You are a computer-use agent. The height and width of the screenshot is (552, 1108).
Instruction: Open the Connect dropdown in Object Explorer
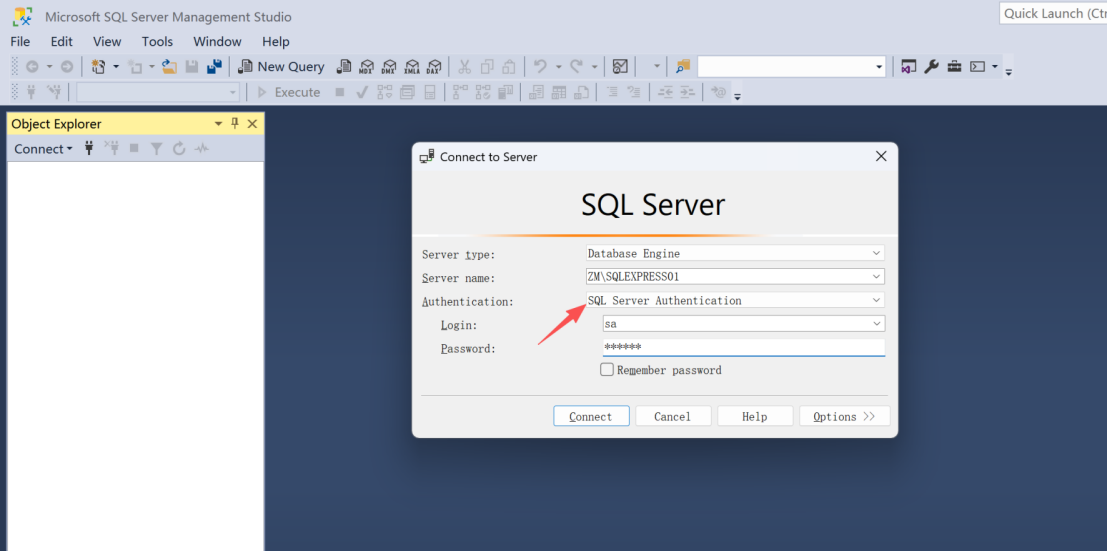tap(43, 148)
